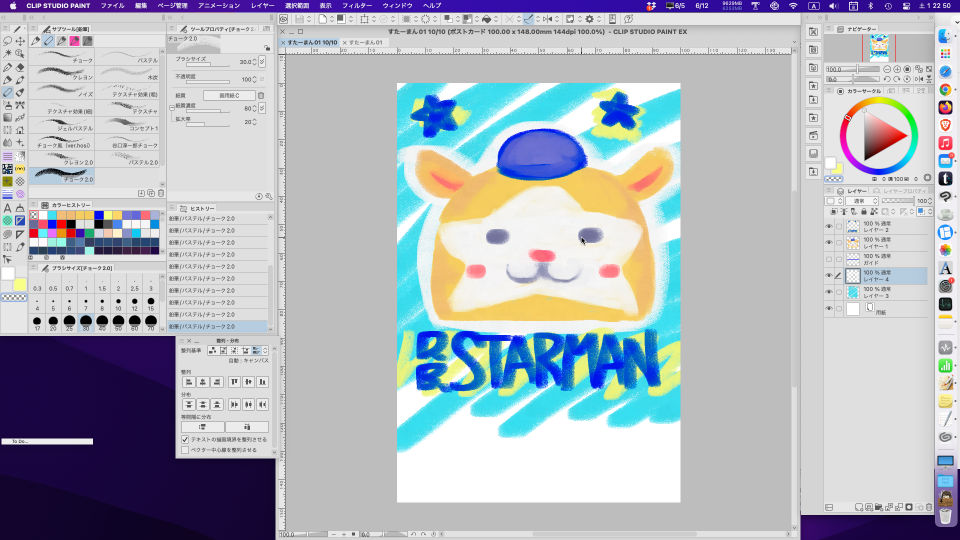Click the delete paper texture trash icon
Viewport: 960px width, 540px height.
click(x=261, y=96)
